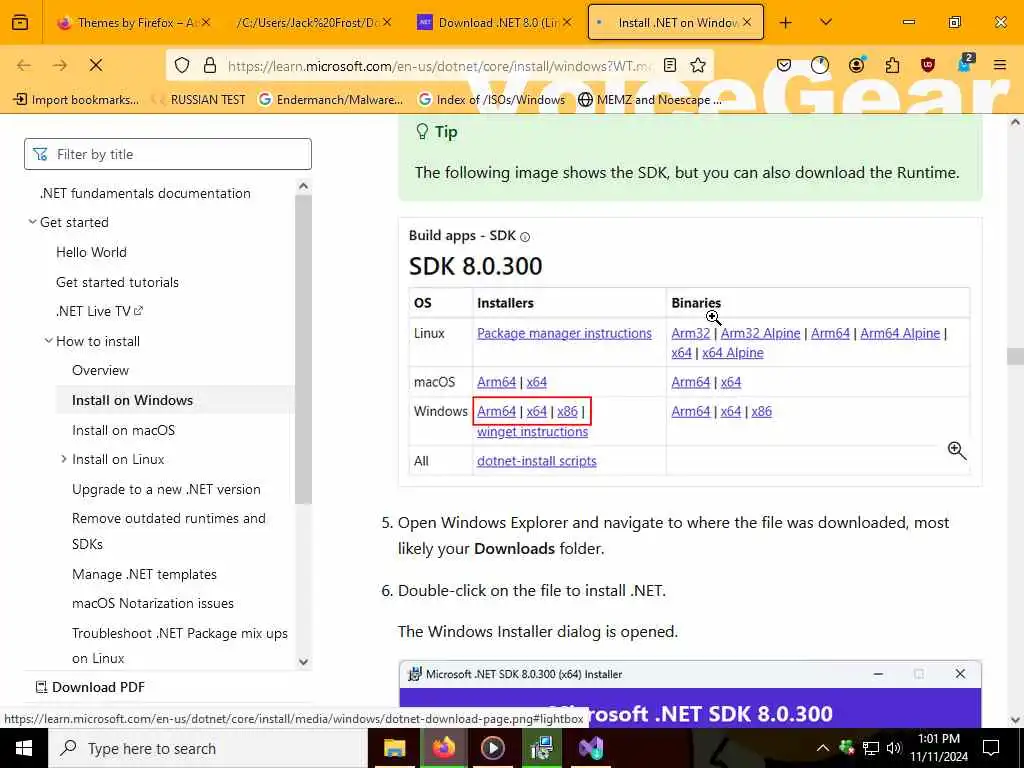Open the Hello World article
This screenshot has width=1024, height=768.
pyautogui.click(x=91, y=252)
